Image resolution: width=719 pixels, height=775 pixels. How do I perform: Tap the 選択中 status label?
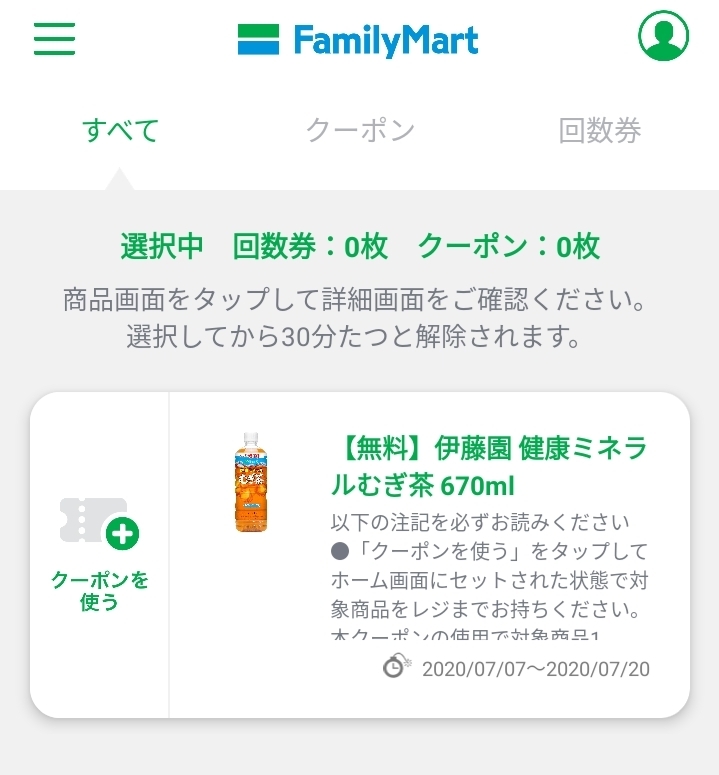pos(162,246)
